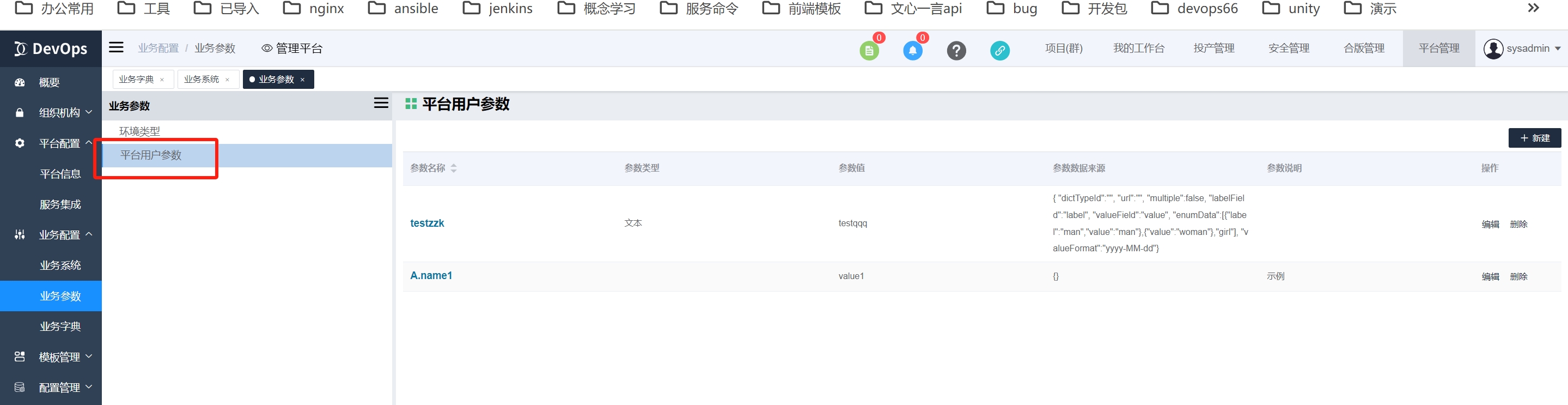Open the sysadmin account dropdown arrow
1568x405 pixels.
[x=1557, y=49]
